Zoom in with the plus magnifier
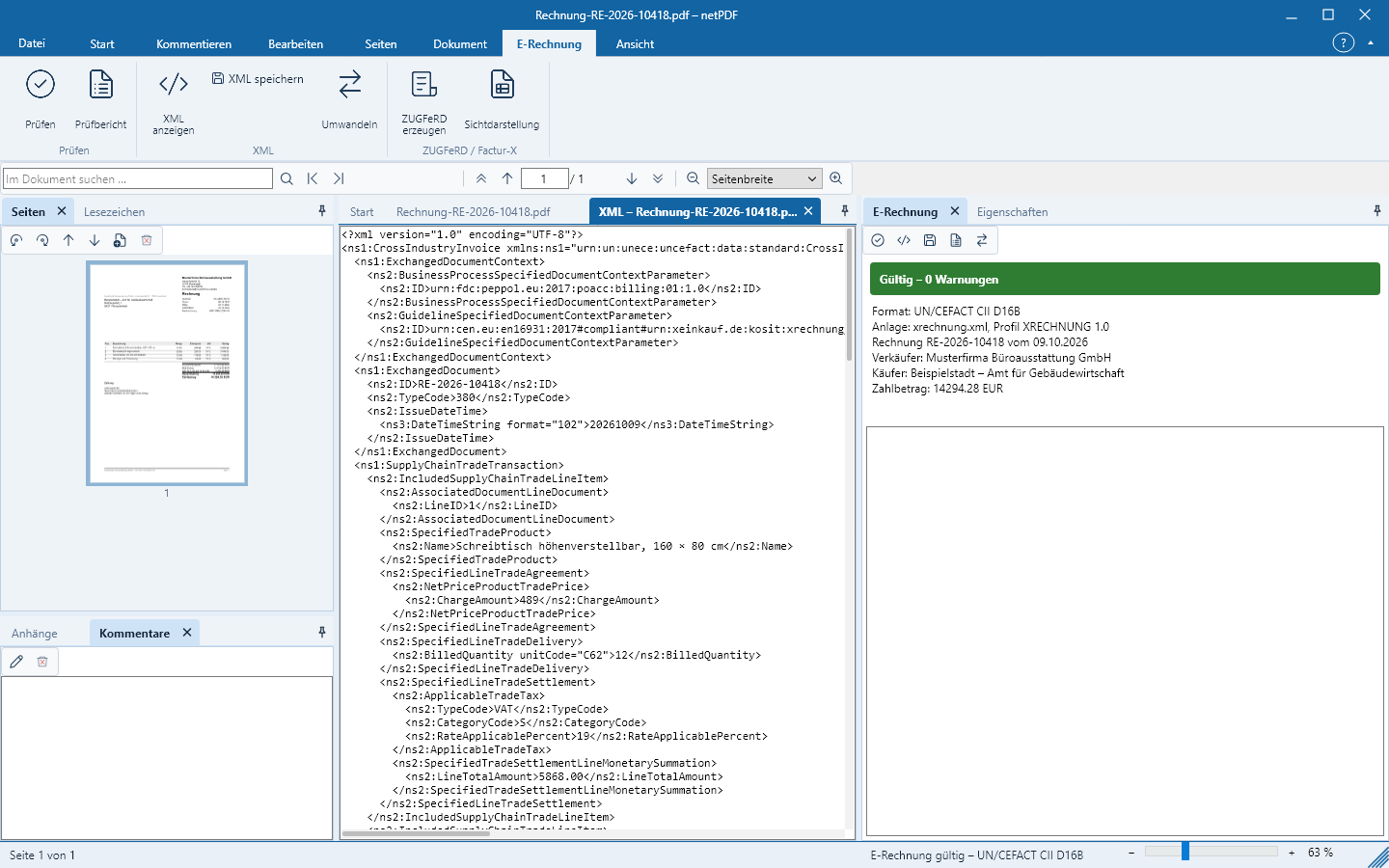 coord(836,178)
